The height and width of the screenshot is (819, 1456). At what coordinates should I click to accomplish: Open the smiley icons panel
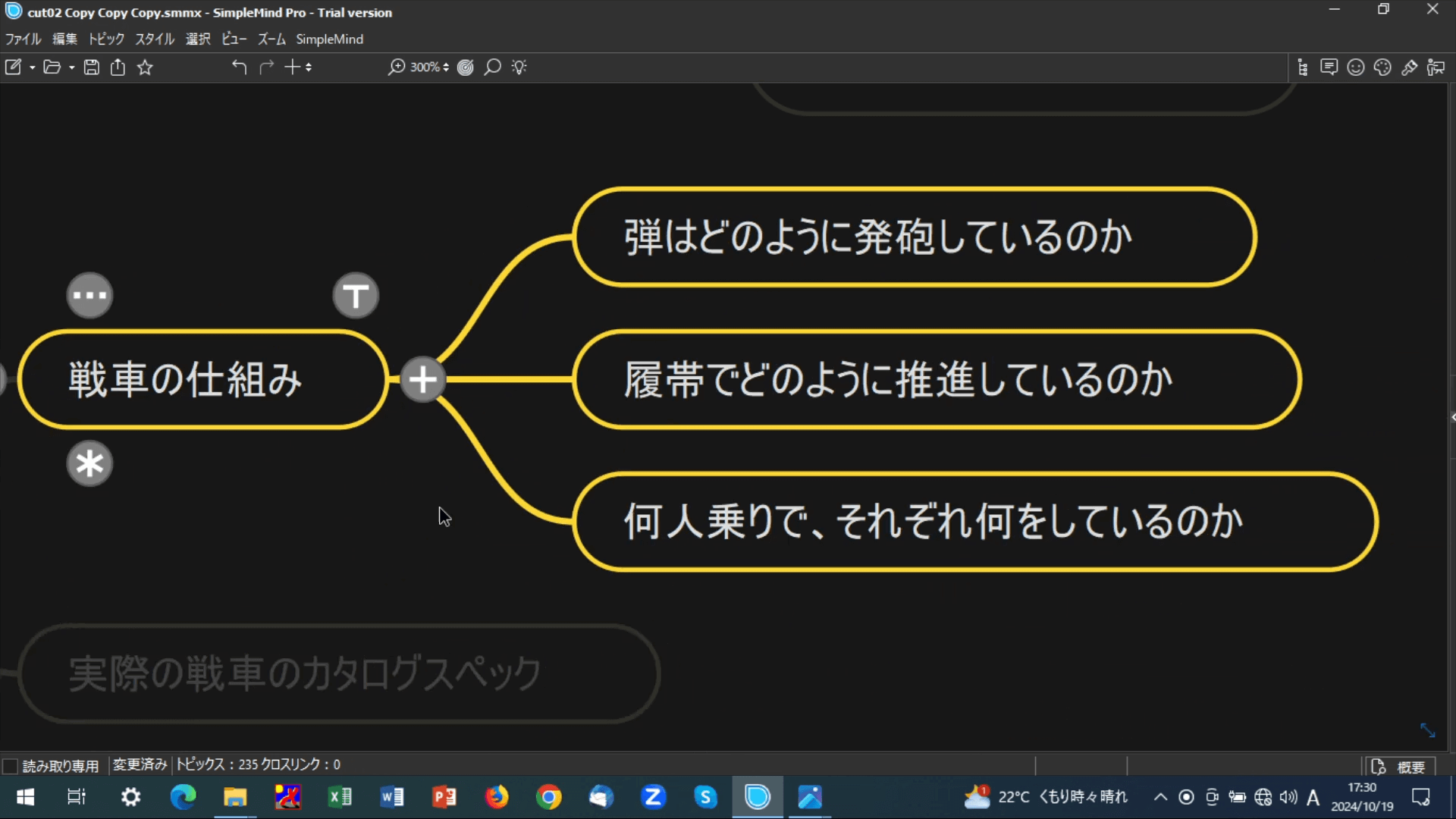click(x=1356, y=67)
